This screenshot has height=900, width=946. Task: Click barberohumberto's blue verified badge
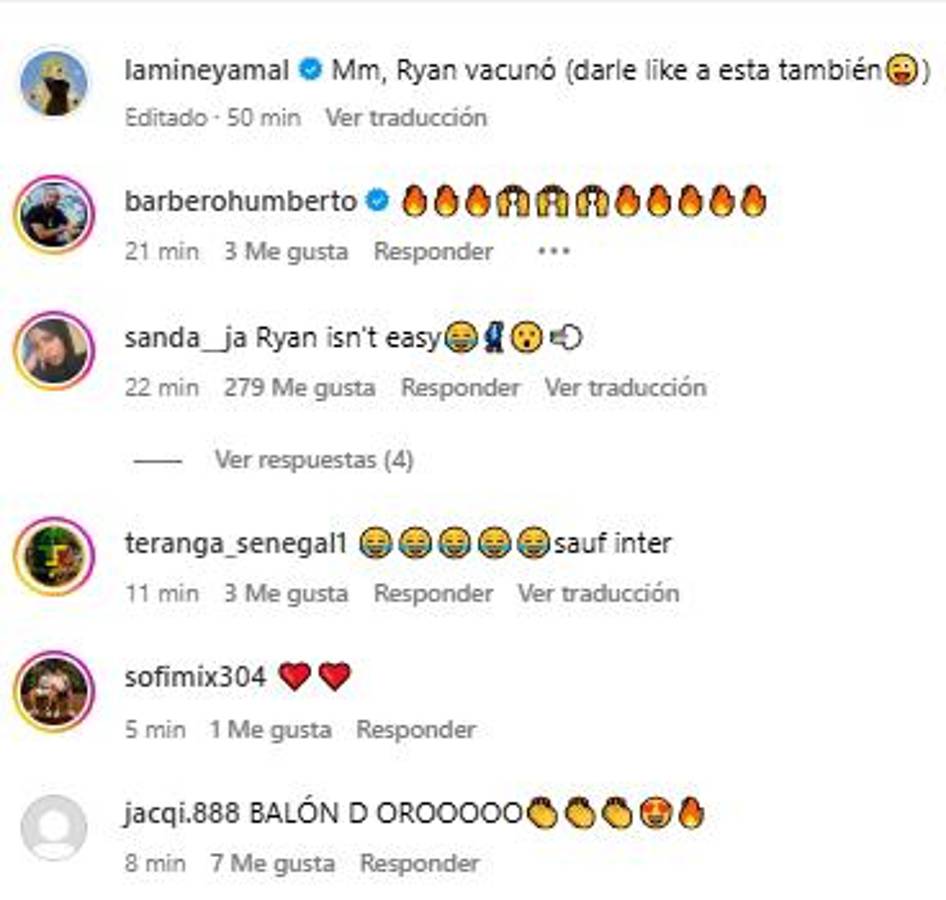pyautogui.click(x=378, y=200)
